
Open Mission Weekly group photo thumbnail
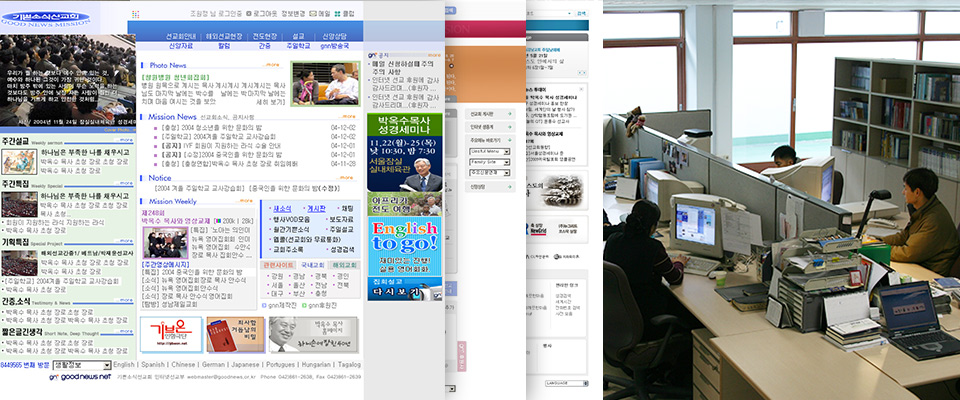click(x=165, y=243)
